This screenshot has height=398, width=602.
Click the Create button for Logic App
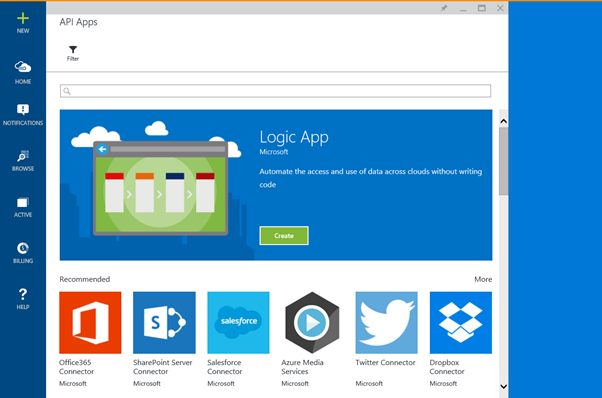pyautogui.click(x=284, y=236)
